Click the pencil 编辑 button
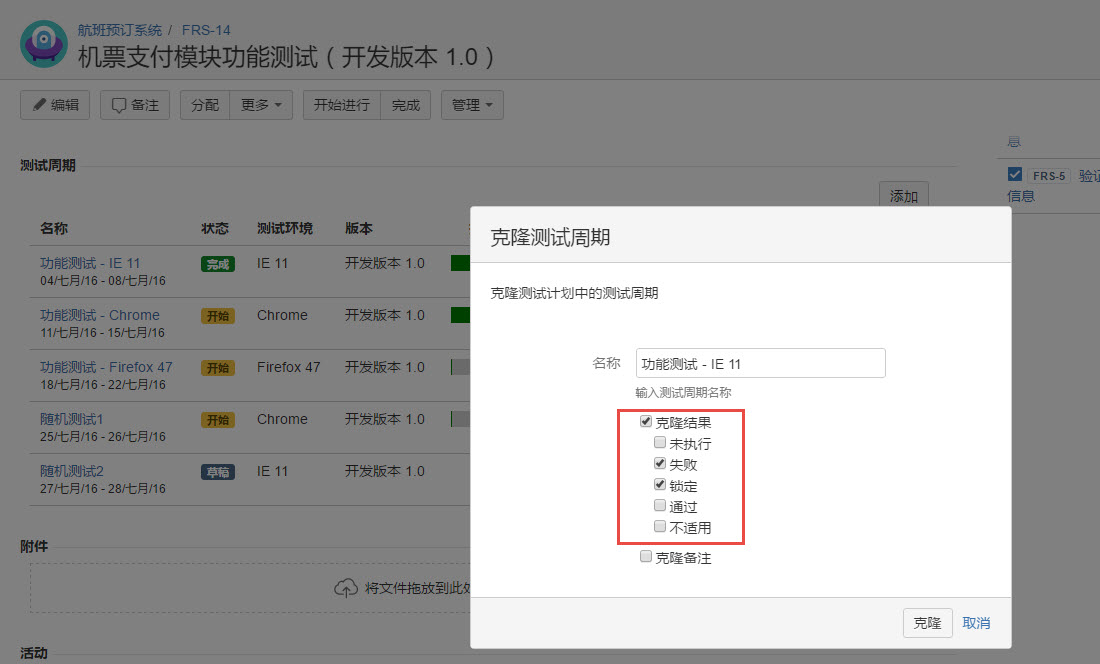 [x=55, y=105]
